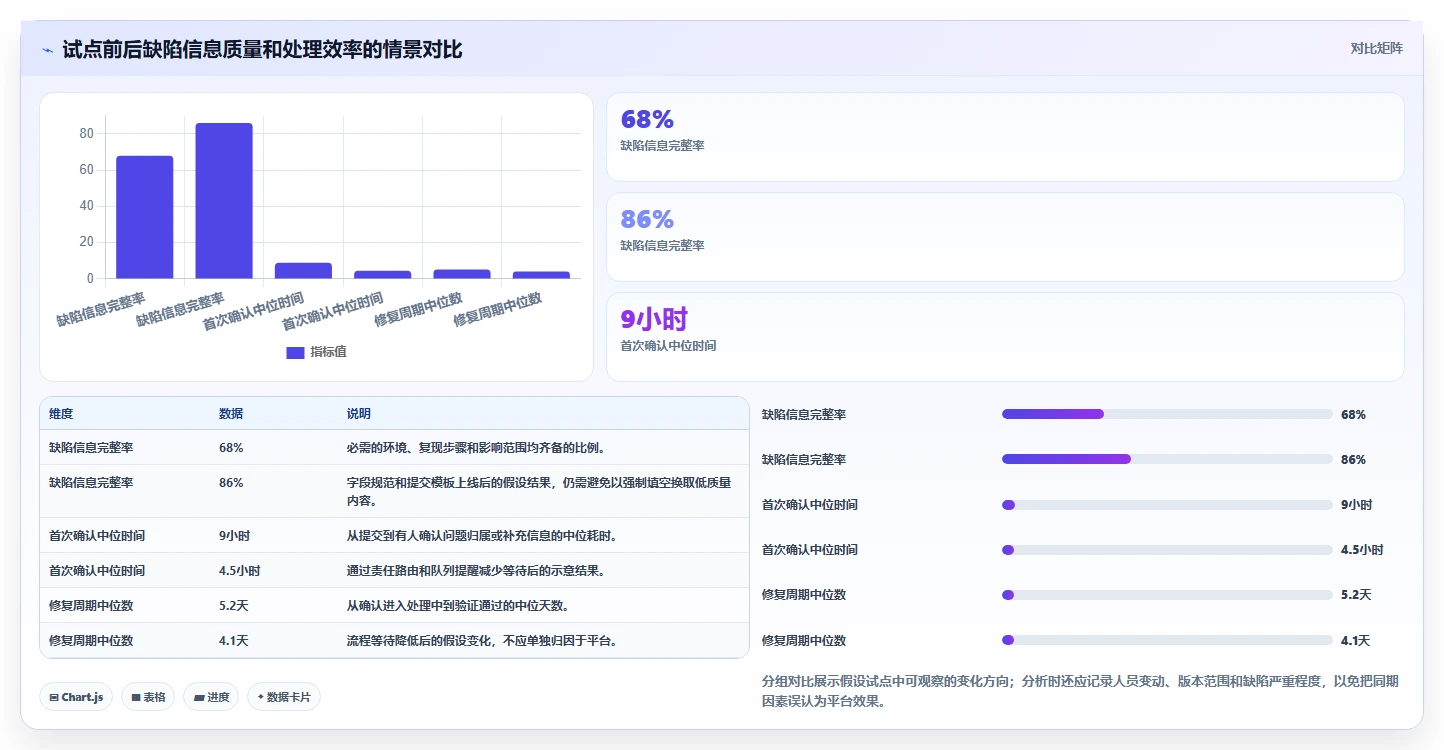
Task: Click the progress bar labeled 68%
Action: coord(1167,414)
